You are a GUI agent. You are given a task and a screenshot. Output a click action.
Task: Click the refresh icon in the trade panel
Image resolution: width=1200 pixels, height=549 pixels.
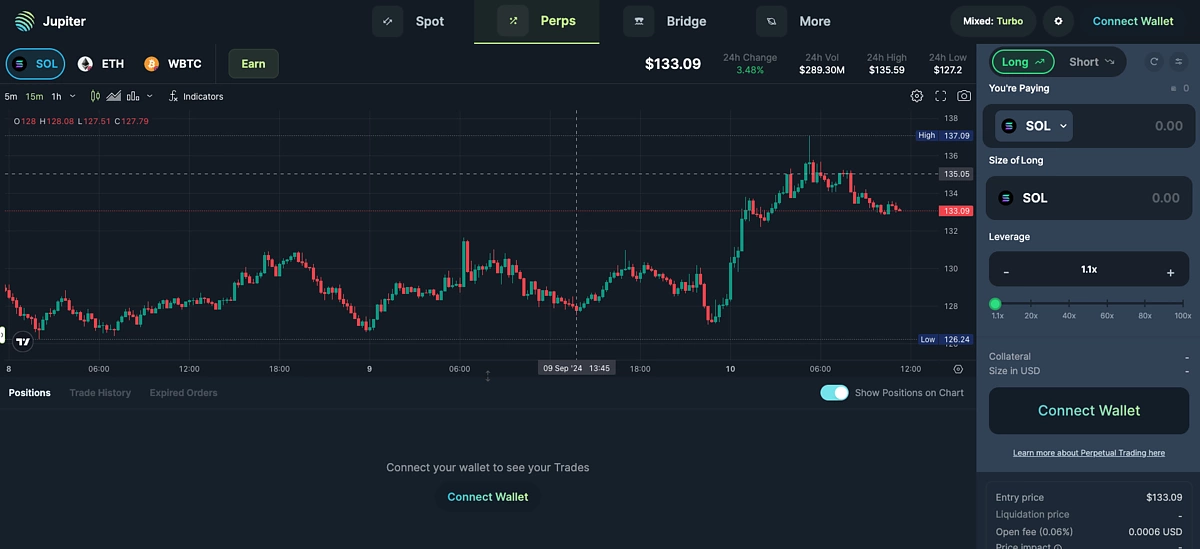(1154, 62)
